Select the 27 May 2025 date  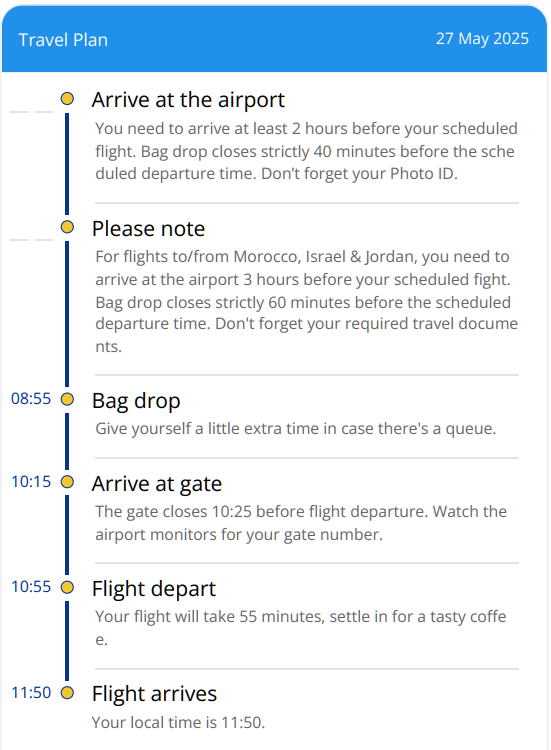pyautogui.click(x=482, y=39)
